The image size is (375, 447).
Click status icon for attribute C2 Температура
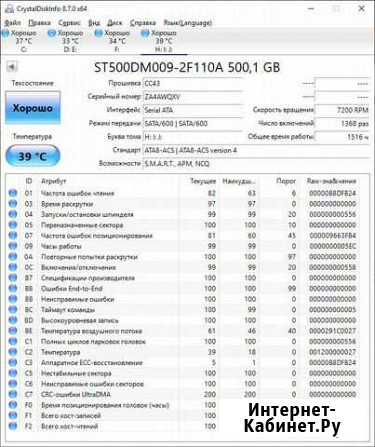coord(13,352)
